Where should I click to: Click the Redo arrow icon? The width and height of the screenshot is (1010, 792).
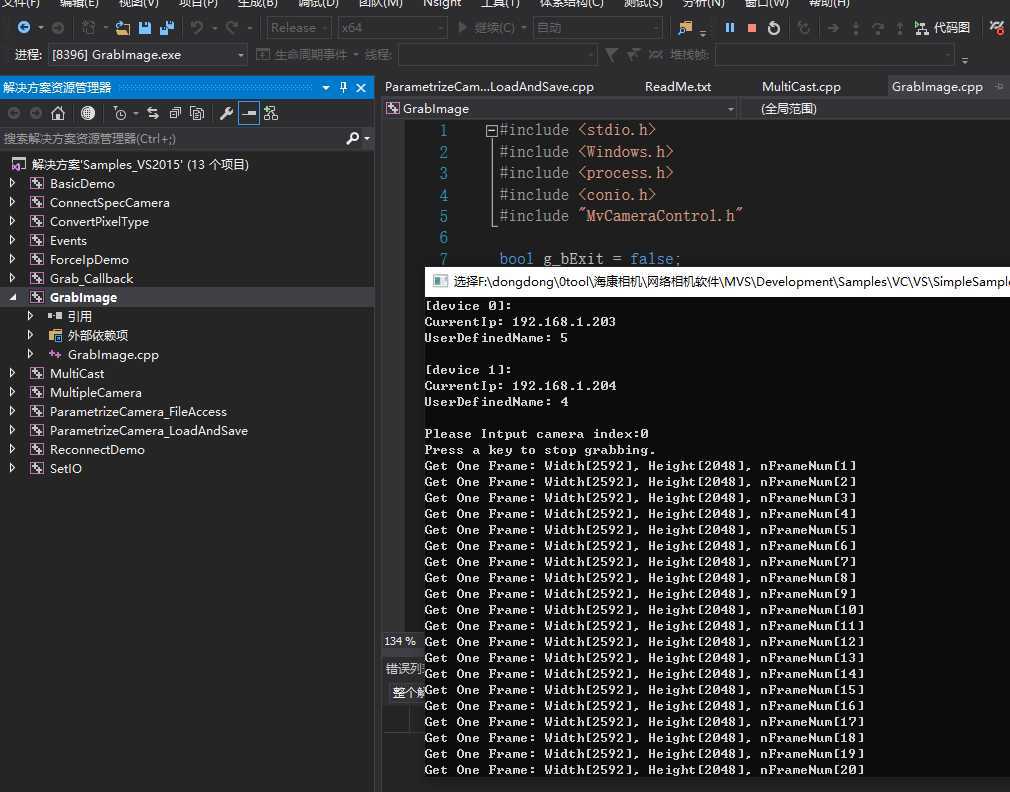coord(232,28)
